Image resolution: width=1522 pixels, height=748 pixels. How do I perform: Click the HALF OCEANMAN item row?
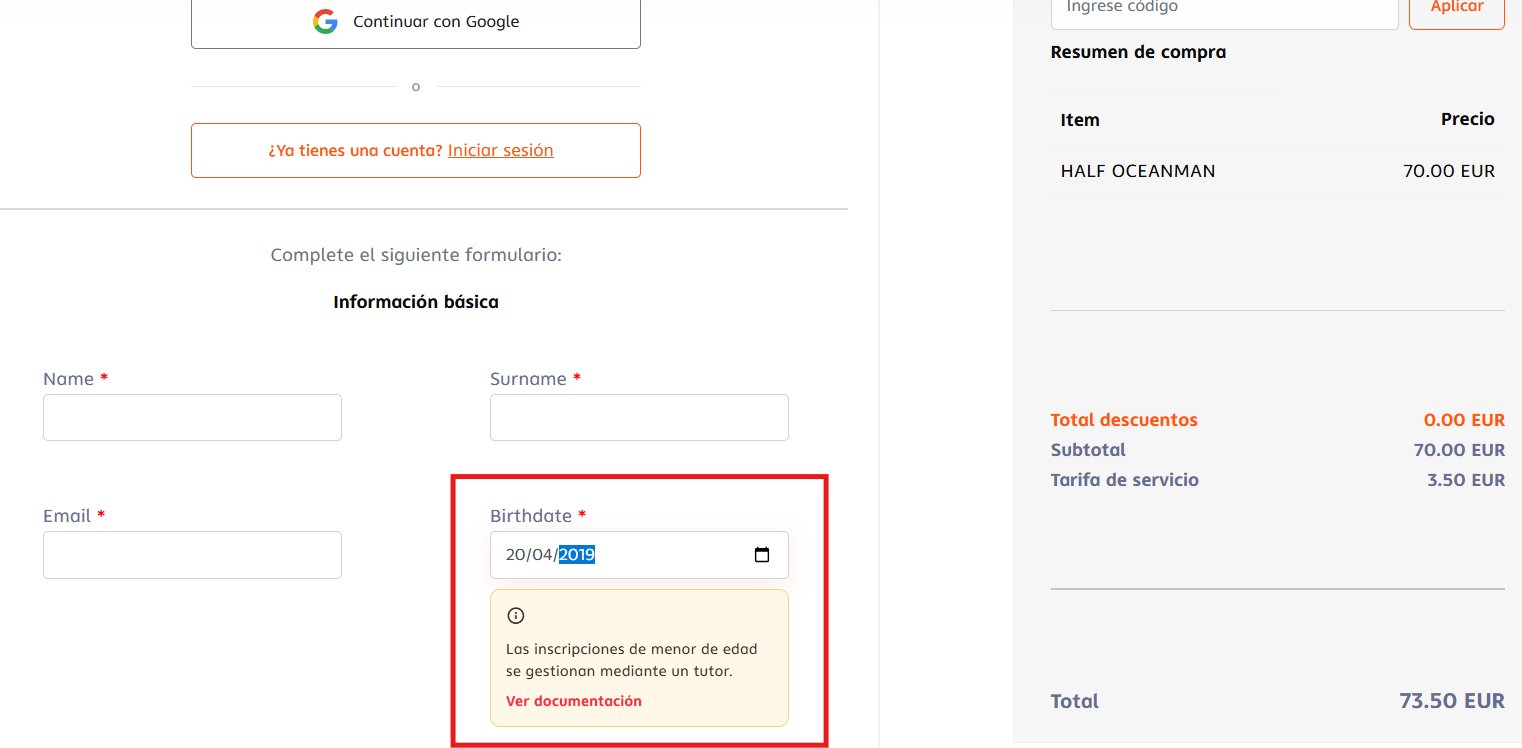click(x=1278, y=171)
